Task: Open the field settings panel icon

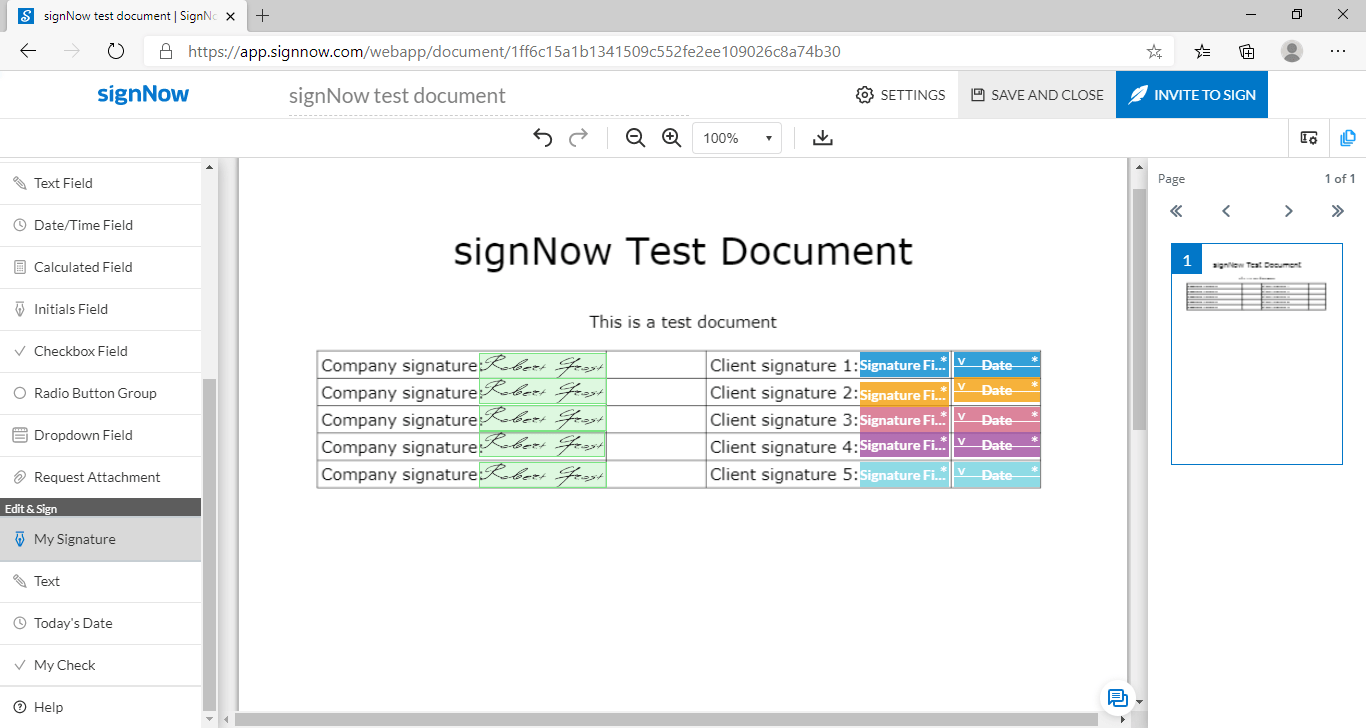Action: pyautogui.click(x=1309, y=138)
